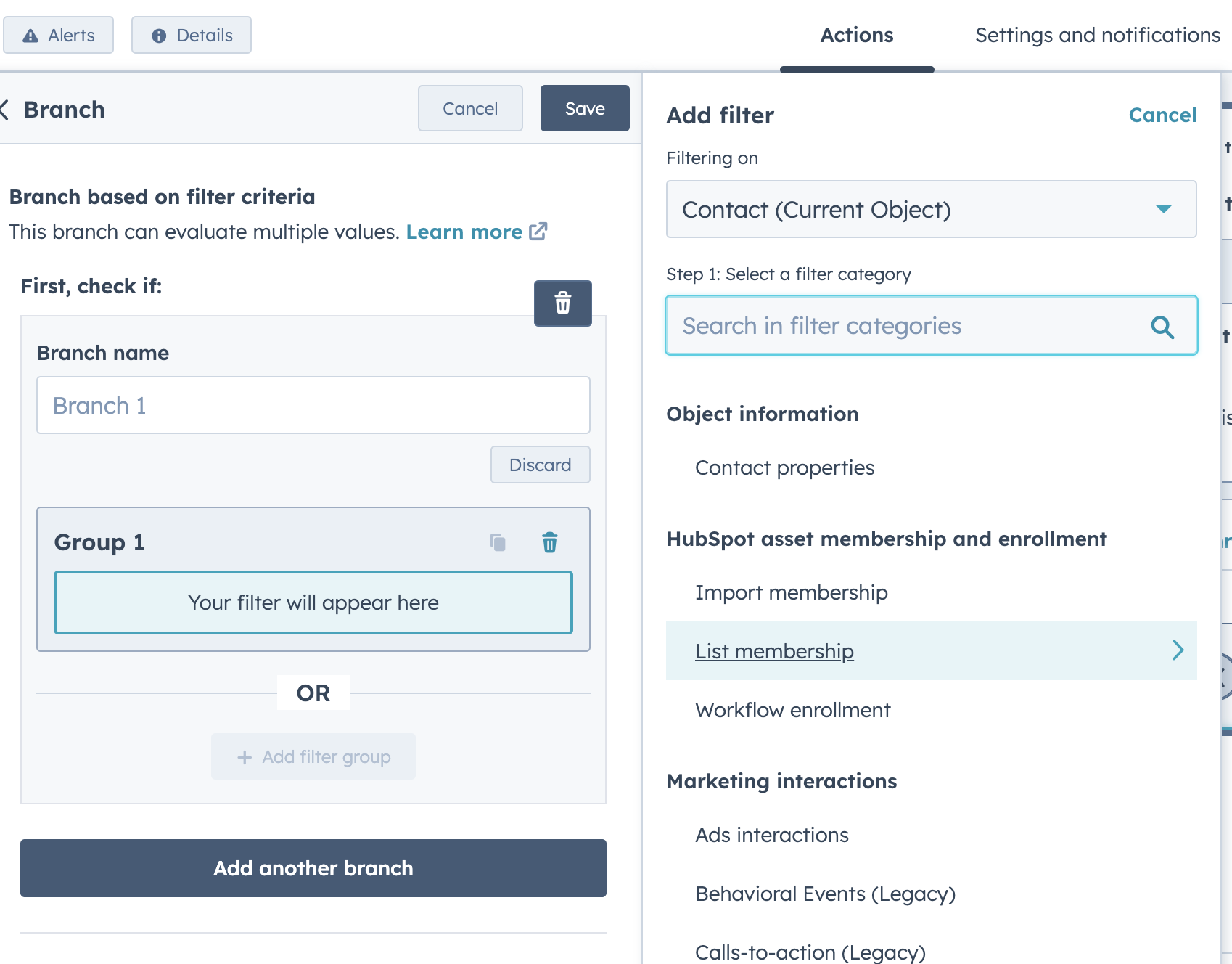The height and width of the screenshot is (964, 1232).
Task: Cancel adding a filter
Action: [1162, 115]
